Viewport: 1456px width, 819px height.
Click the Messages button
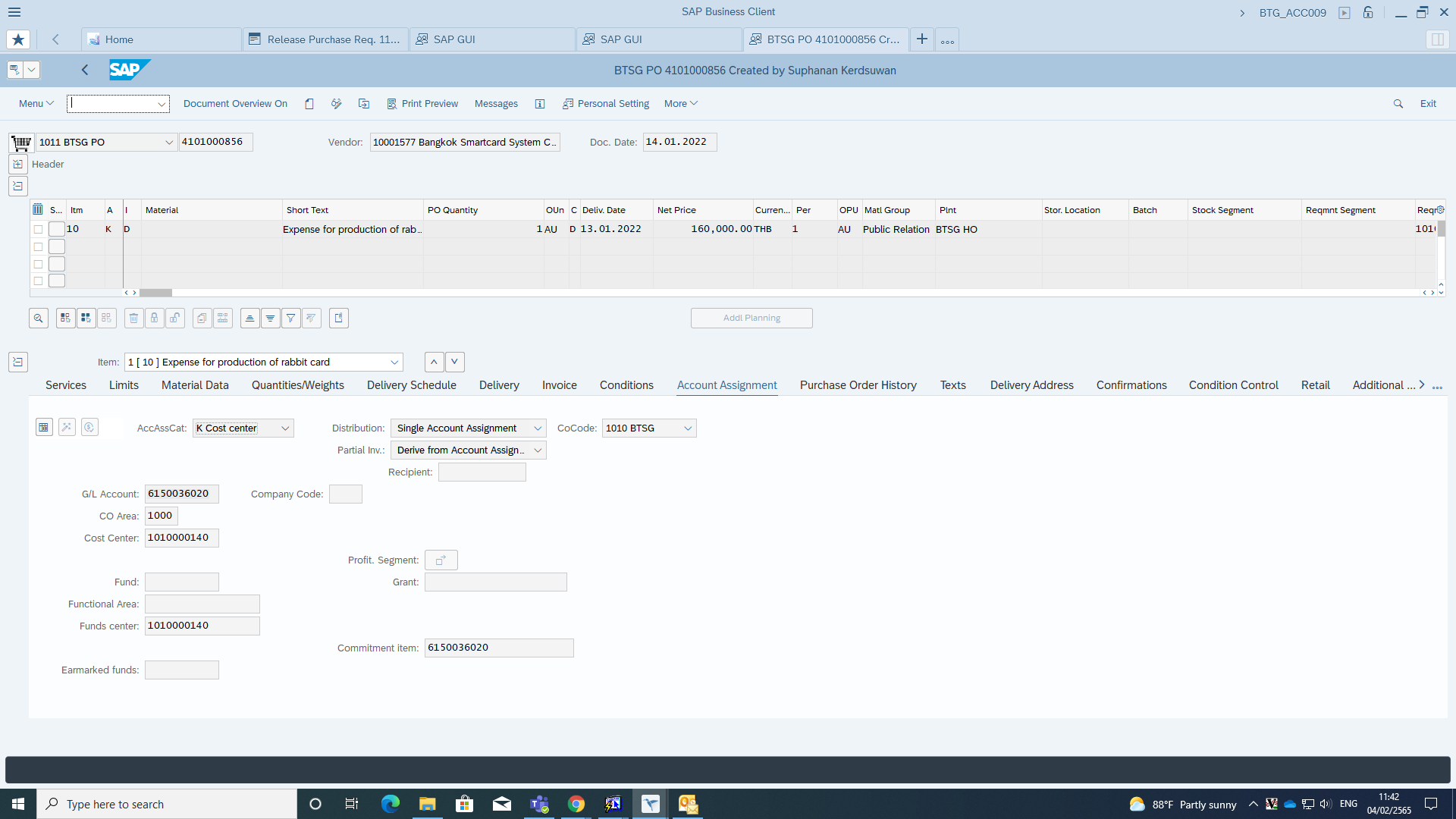[x=496, y=104]
